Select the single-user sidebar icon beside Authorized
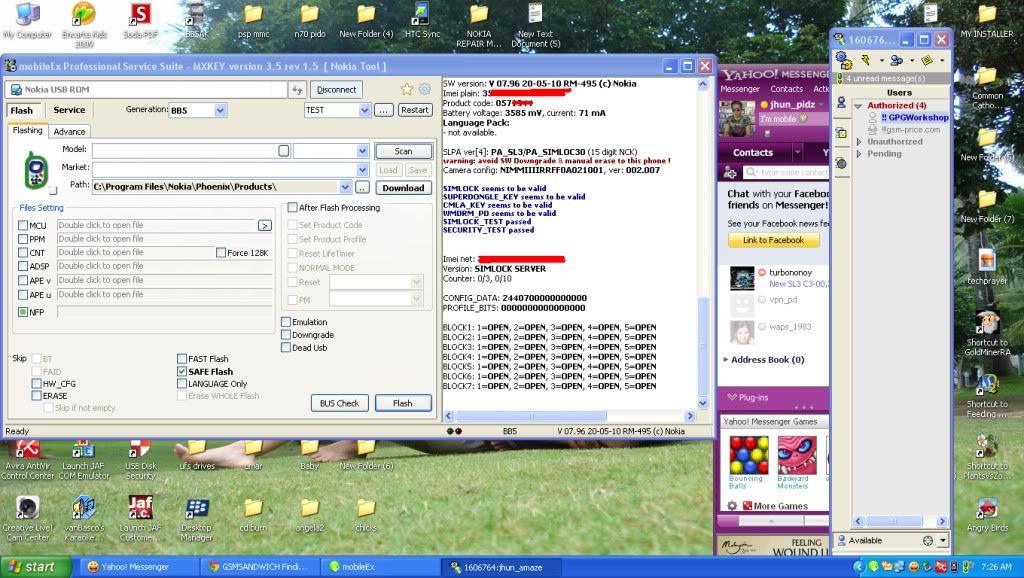Image resolution: width=1024 pixels, height=578 pixels. 841,103
